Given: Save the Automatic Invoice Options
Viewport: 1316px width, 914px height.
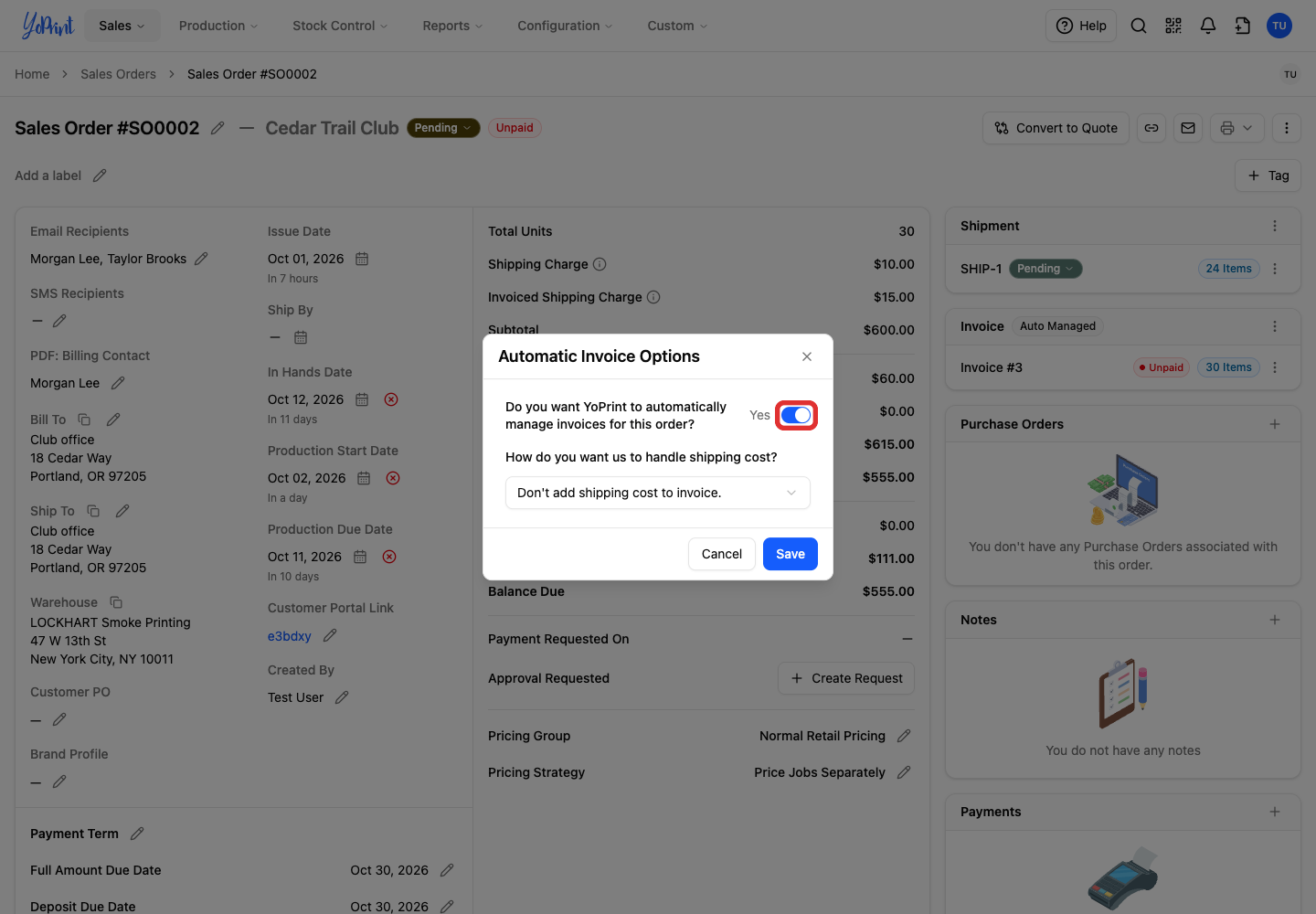Looking at the screenshot, I should pyautogui.click(x=791, y=554).
